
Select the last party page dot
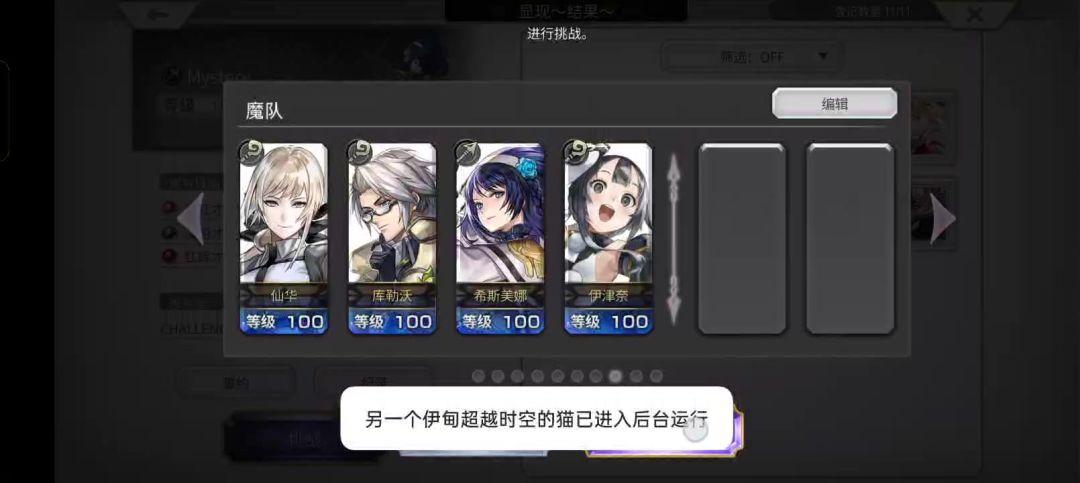click(x=656, y=376)
